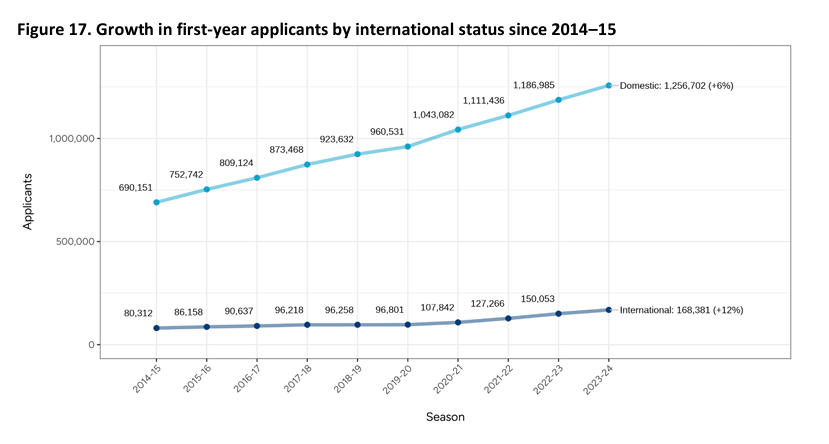This screenshot has height=444, width=829.
Task: Click the 'Season' x-axis title
Action: [x=445, y=417]
